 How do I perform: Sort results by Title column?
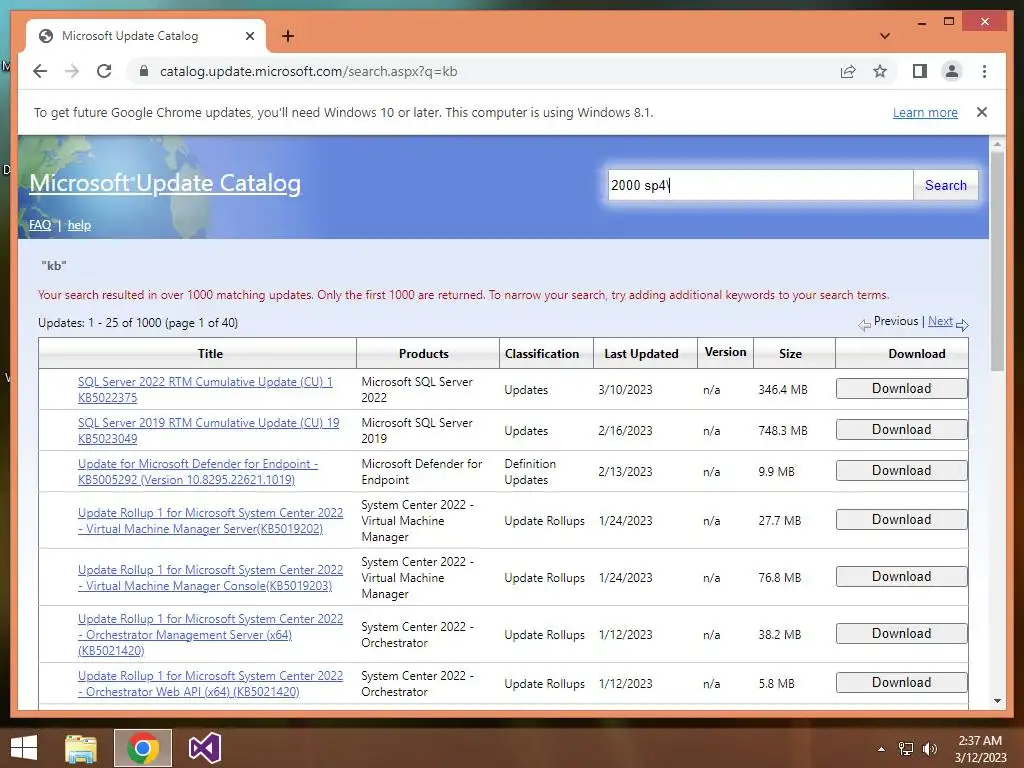tap(210, 353)
